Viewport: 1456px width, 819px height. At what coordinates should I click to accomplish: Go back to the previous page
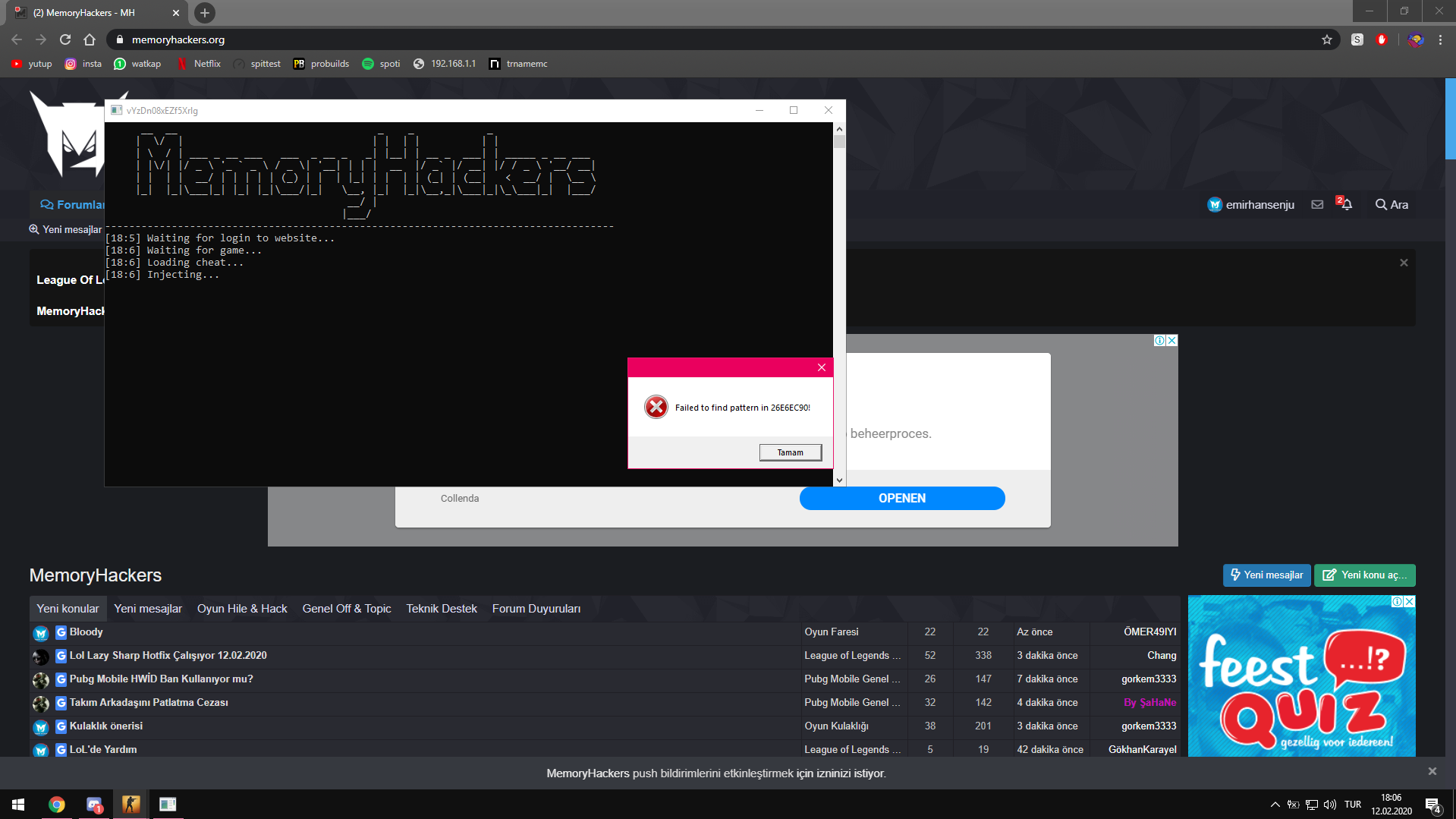pyautogui.click(x=17, y=39)
